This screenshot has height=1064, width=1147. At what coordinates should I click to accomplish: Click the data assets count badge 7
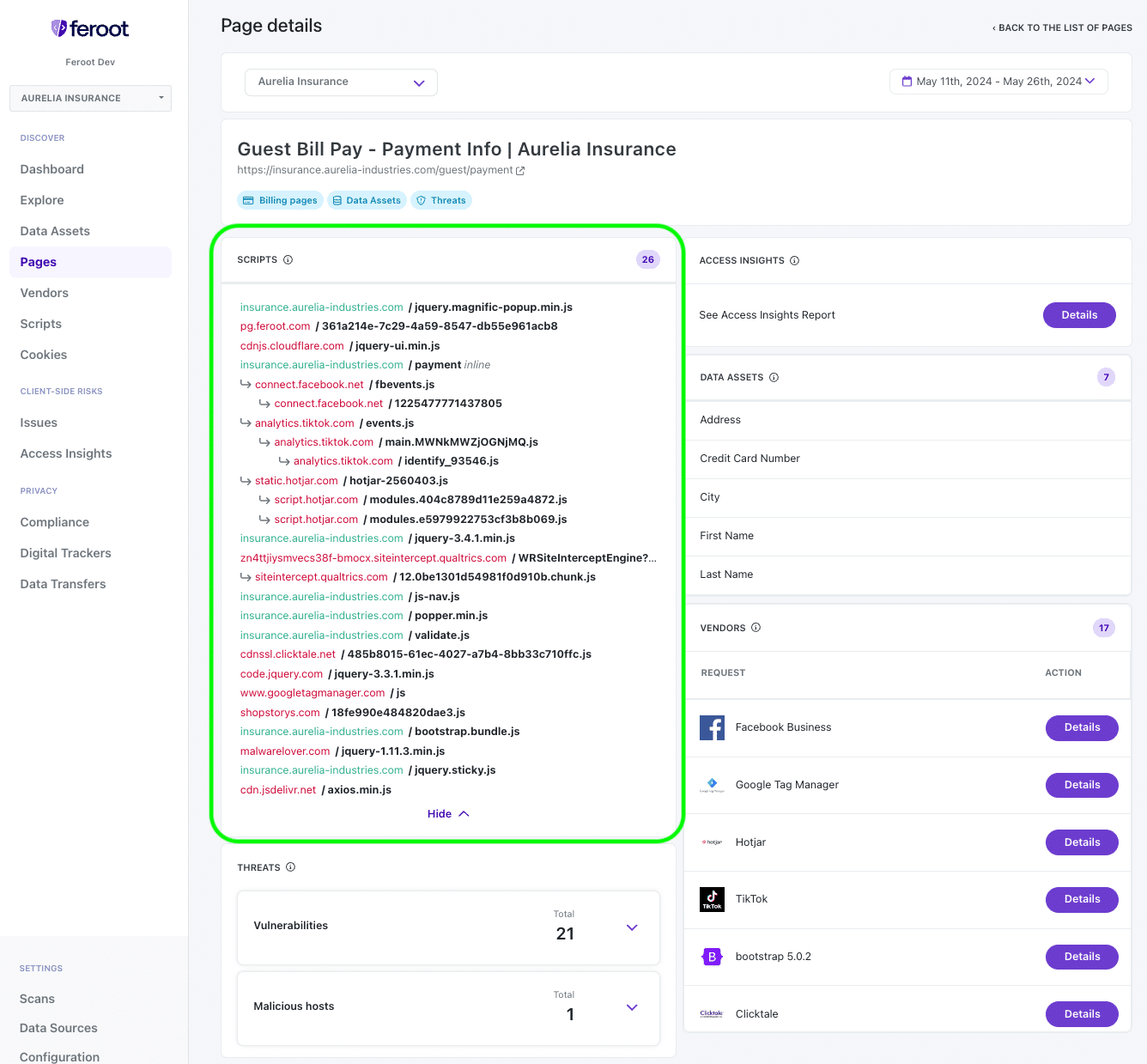[x=1106, y=377]
